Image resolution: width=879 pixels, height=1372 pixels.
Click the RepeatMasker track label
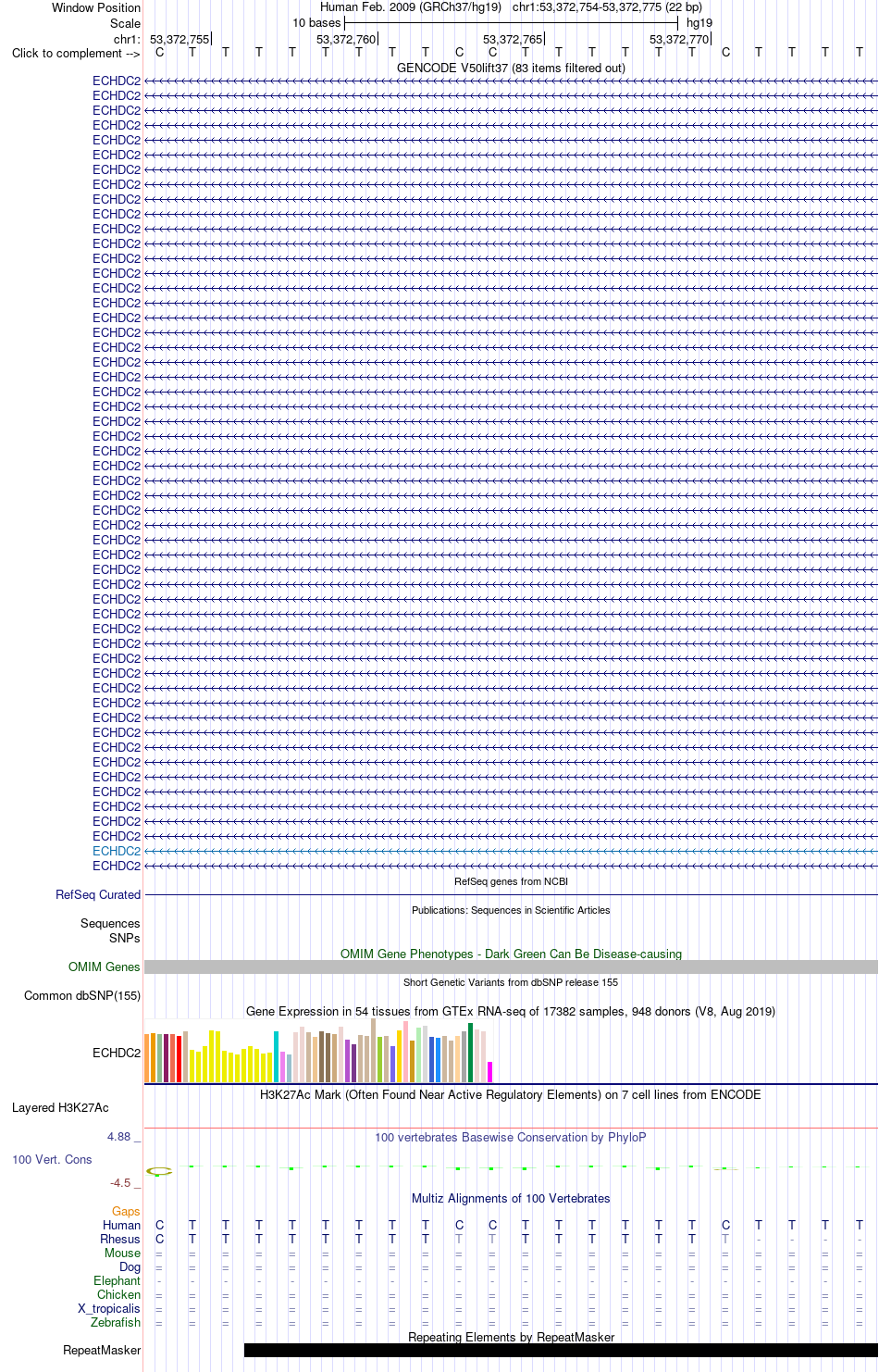point(102,1350)
